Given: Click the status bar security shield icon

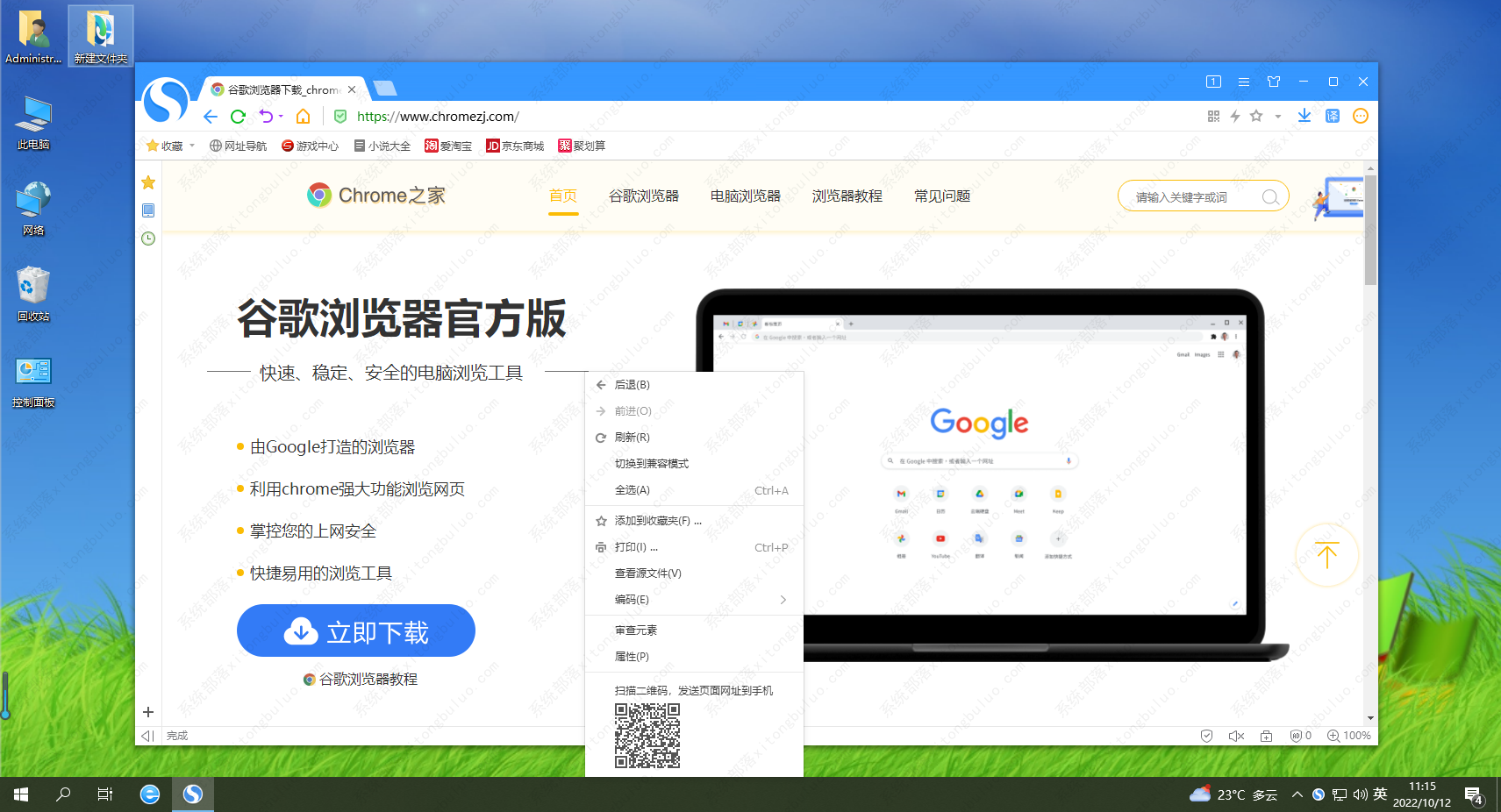Looking at the screenshot, I should coord(1206,736).
